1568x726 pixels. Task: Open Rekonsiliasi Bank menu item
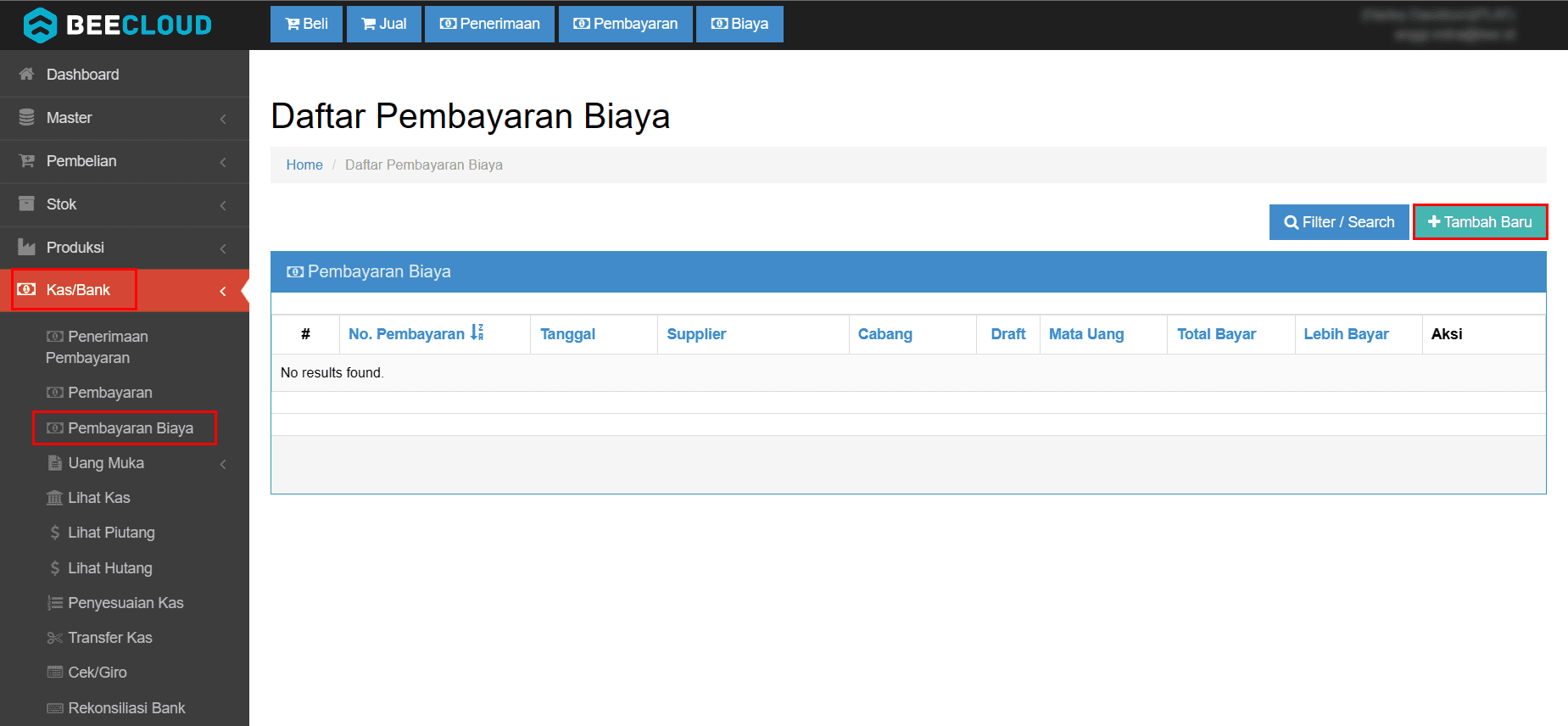tap(126, 708)
